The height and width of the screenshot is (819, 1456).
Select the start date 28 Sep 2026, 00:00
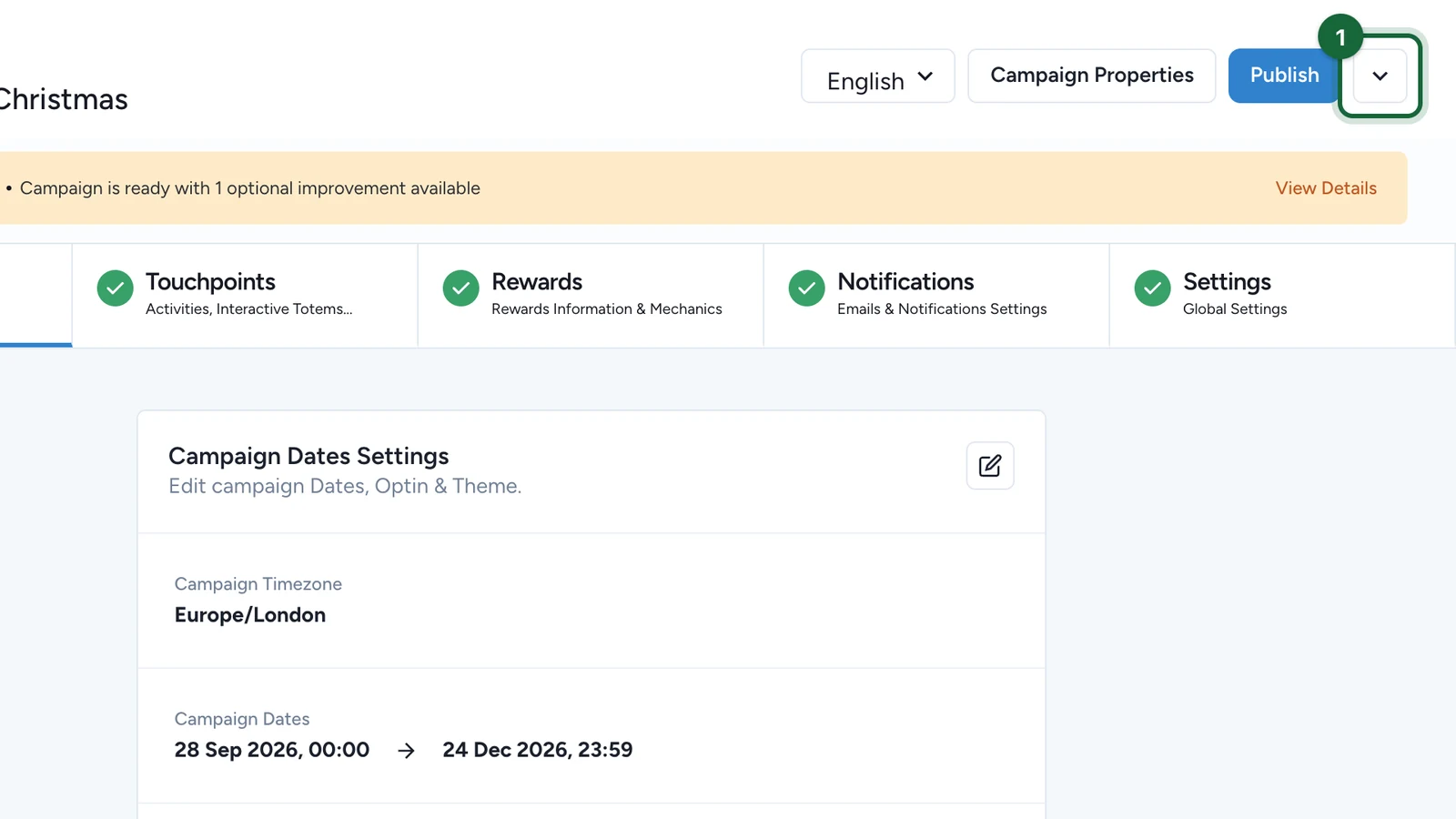pos(272,750)
